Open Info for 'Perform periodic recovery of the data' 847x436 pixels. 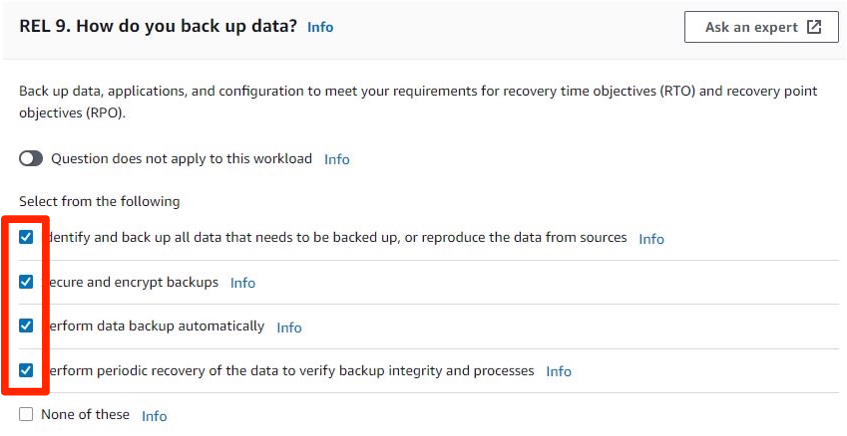(x=559, y=371)
